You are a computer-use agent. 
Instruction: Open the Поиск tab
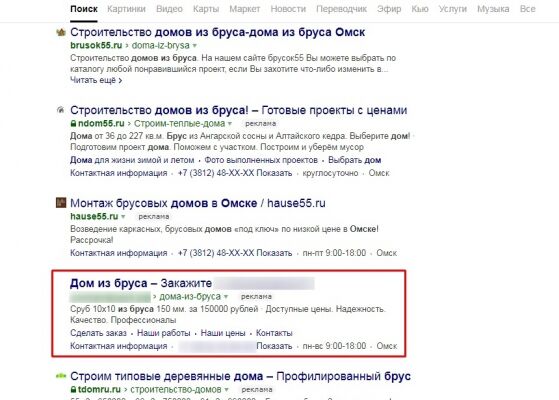84,9
